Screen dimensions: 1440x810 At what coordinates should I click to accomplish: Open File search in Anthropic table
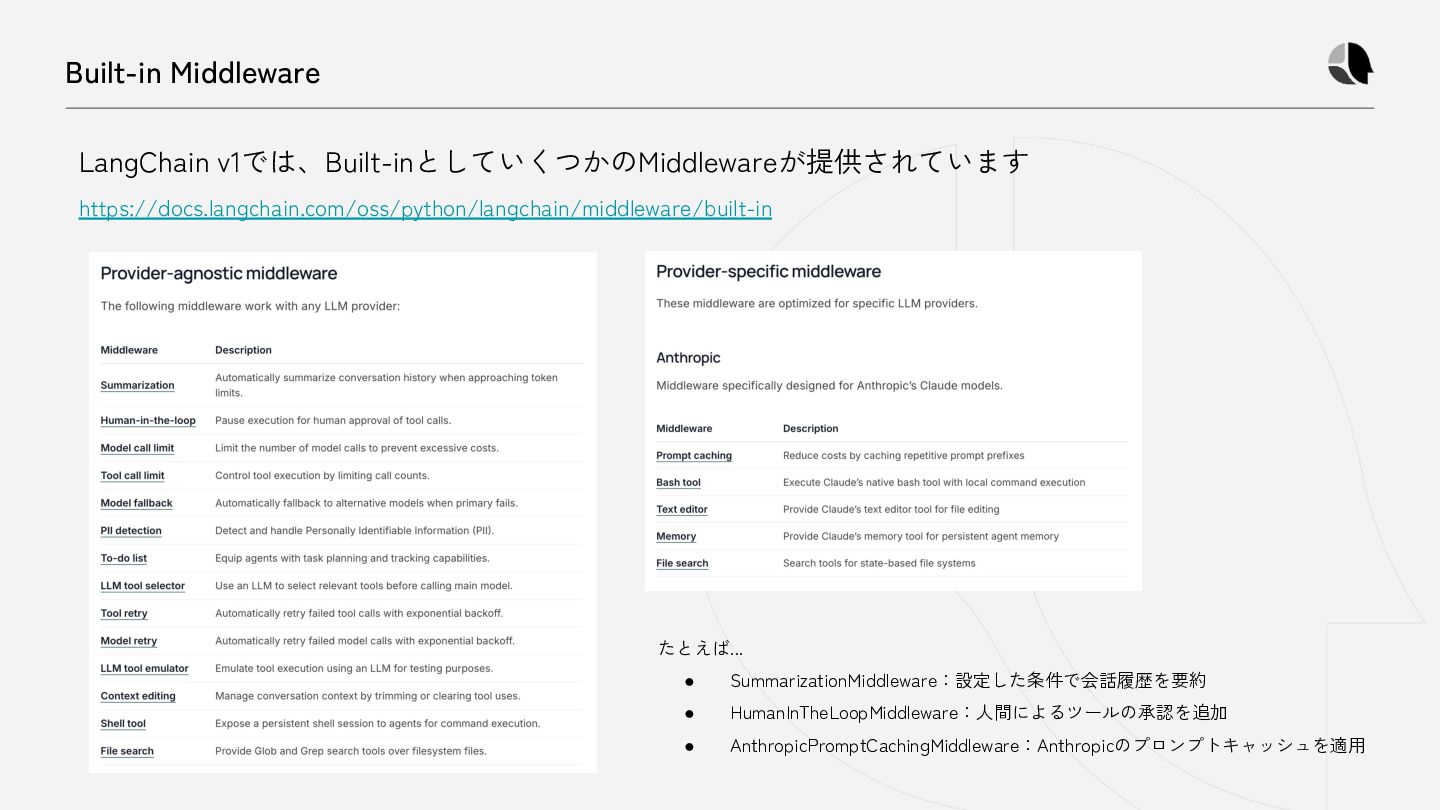pos(682,563)
